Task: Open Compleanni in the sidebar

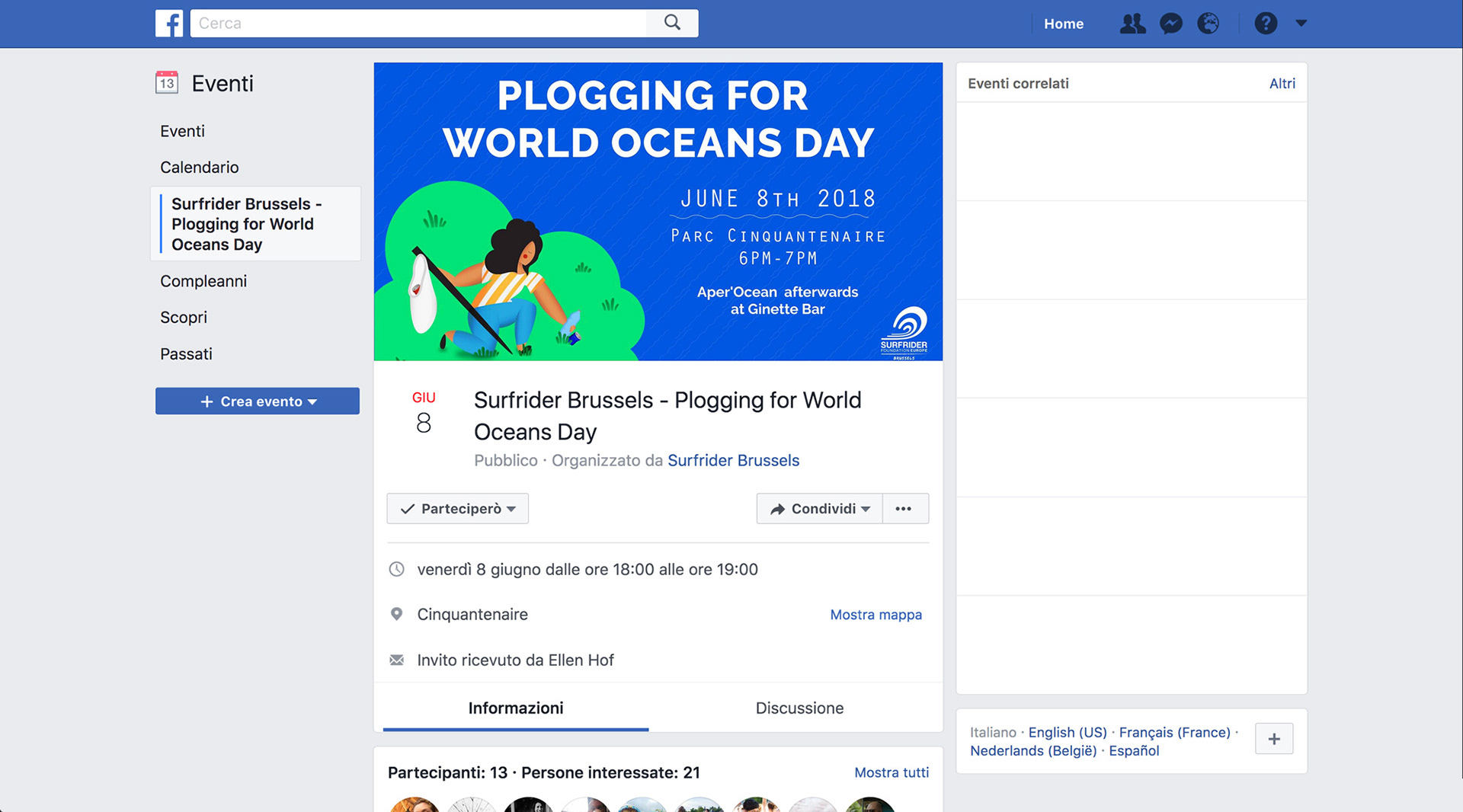Action: click(x=203, y=281)
